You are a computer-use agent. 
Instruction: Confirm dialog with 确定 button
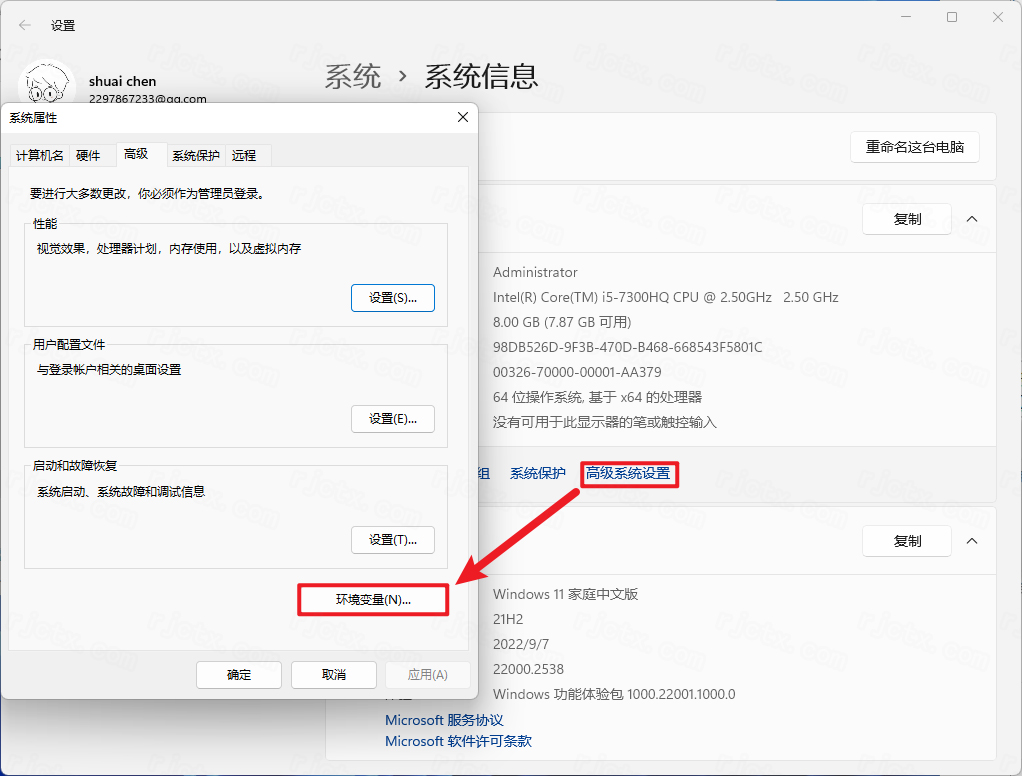click(x=239, y=675)
